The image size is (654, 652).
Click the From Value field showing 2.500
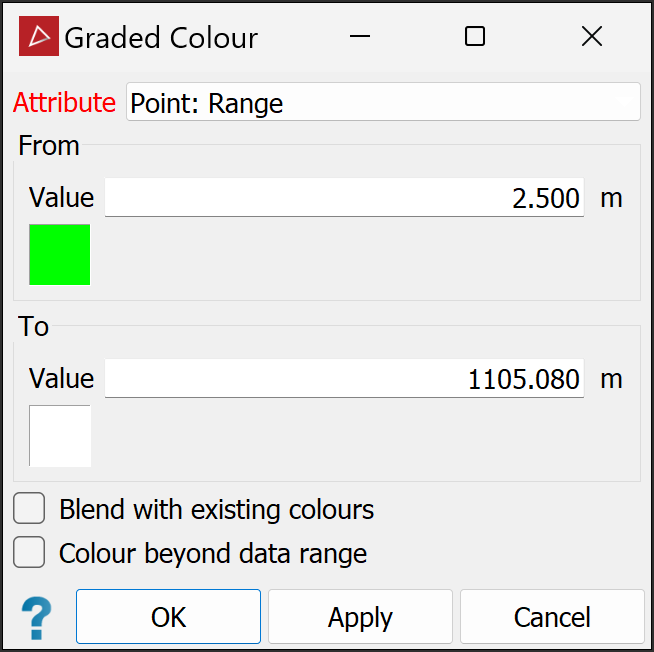click(344, 198)
